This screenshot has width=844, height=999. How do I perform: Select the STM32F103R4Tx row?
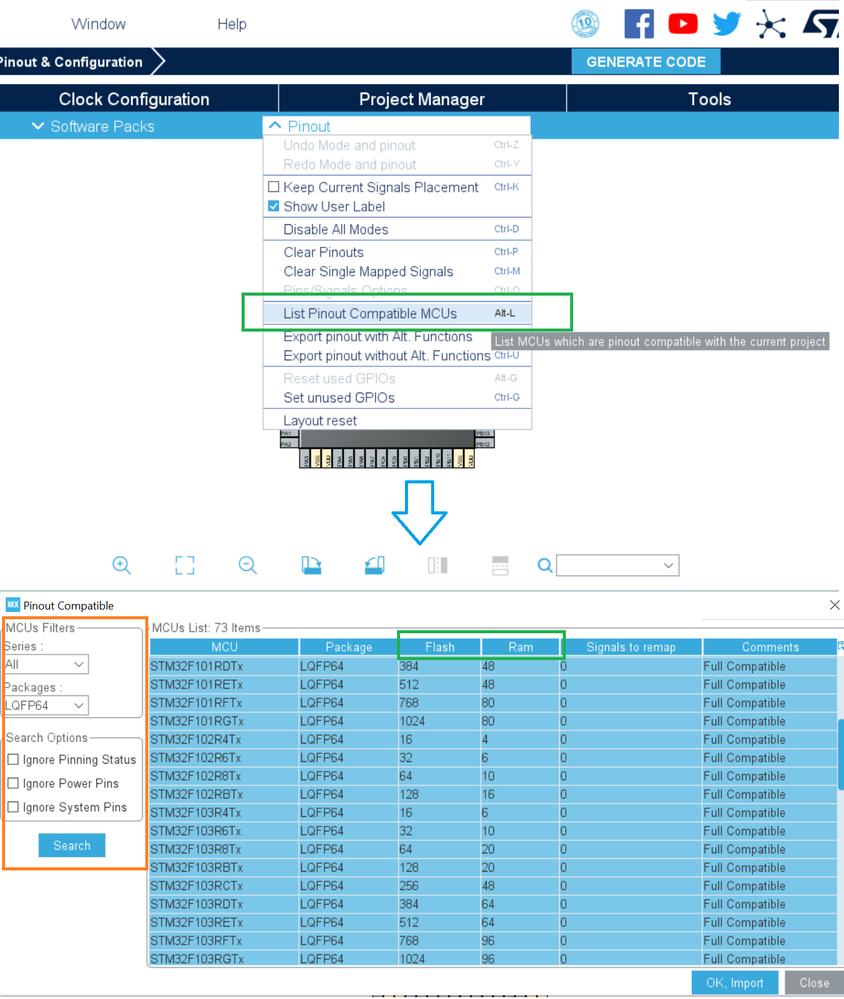click(x=493, y=812)
